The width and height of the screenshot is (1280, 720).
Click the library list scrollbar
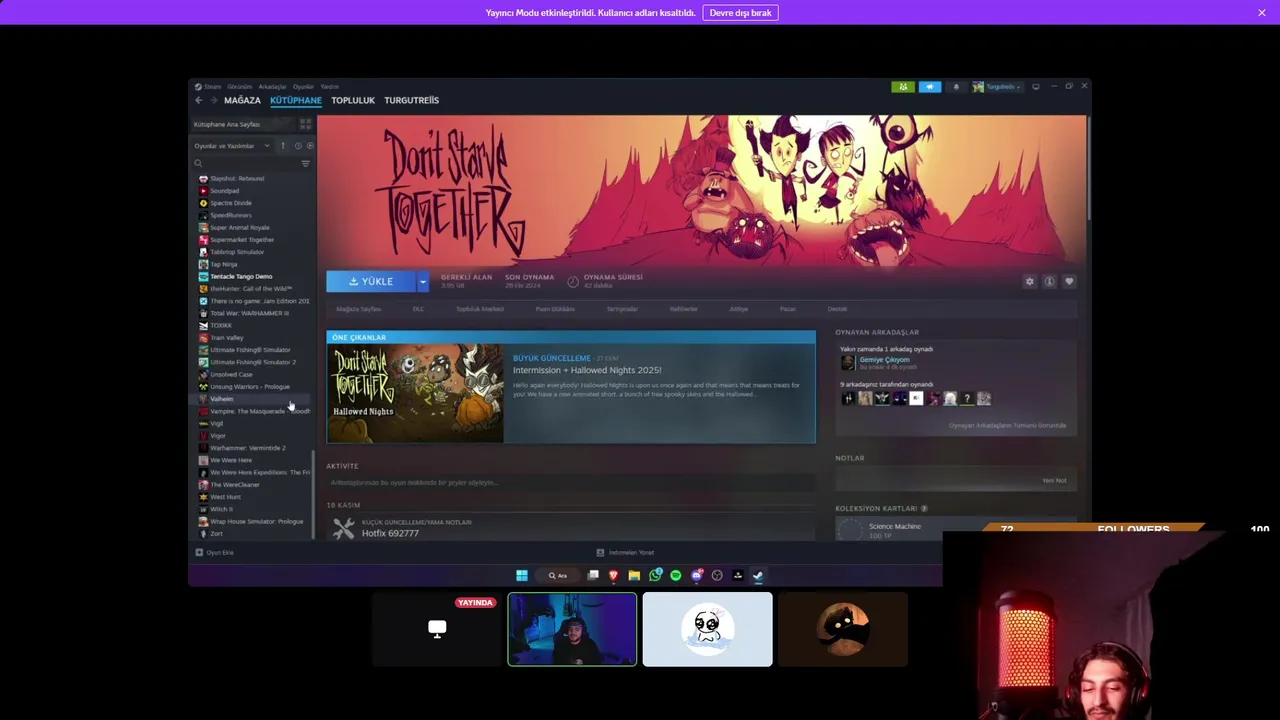pyautogui.click(x=314, y=494)
